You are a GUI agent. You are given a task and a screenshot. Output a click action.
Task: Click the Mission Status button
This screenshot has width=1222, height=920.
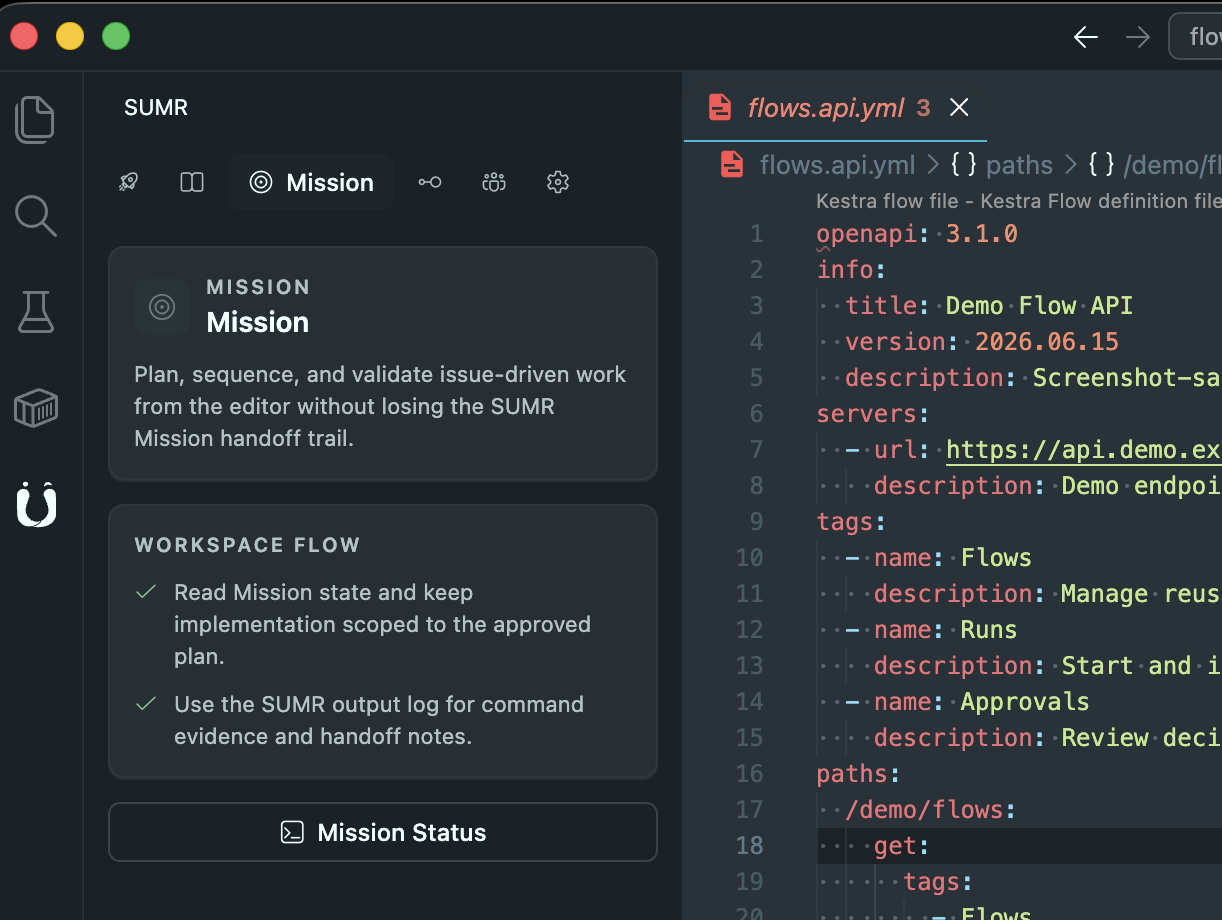click(x=383, y=832)
